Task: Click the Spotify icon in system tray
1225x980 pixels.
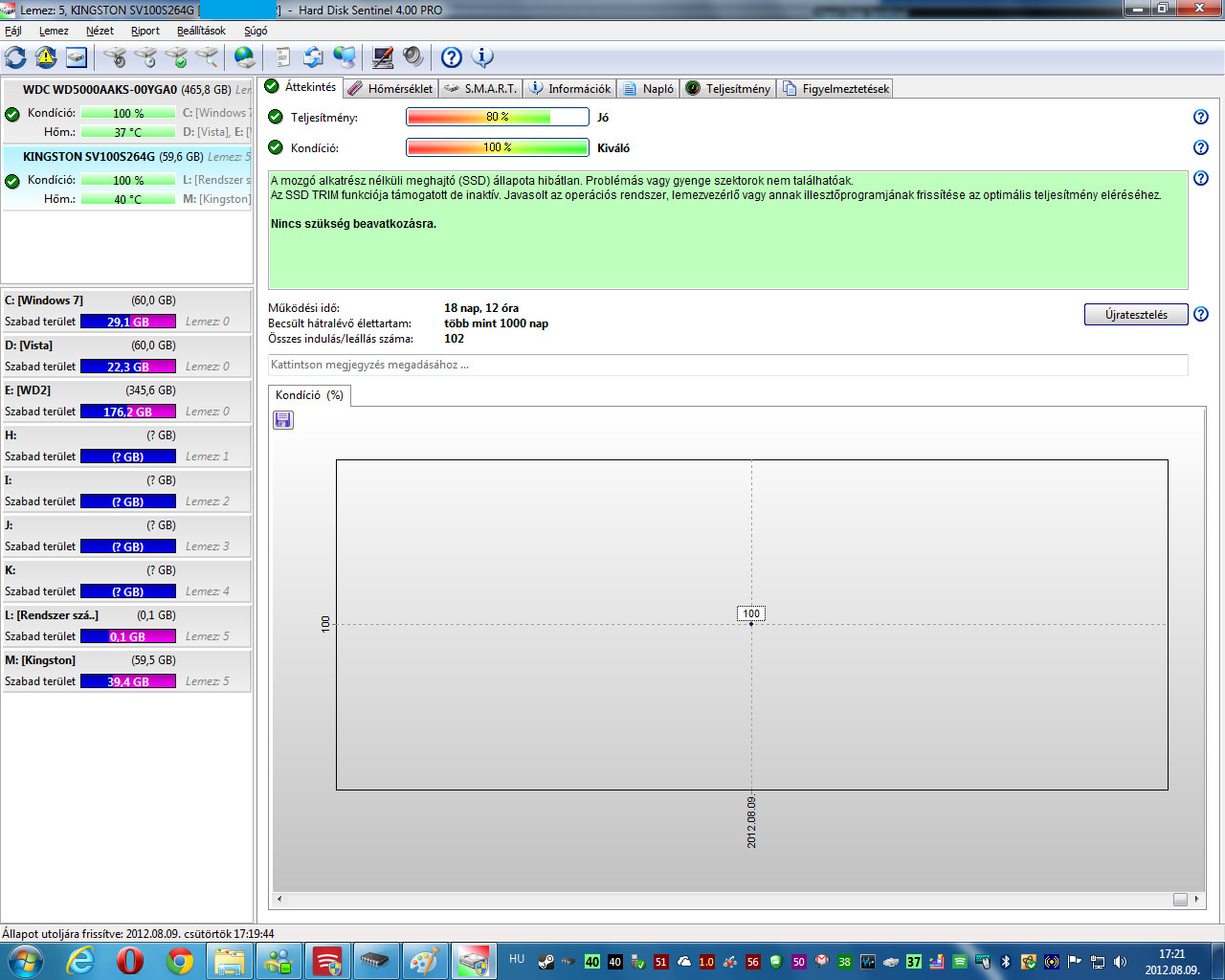Action: [x=960, y=961]
